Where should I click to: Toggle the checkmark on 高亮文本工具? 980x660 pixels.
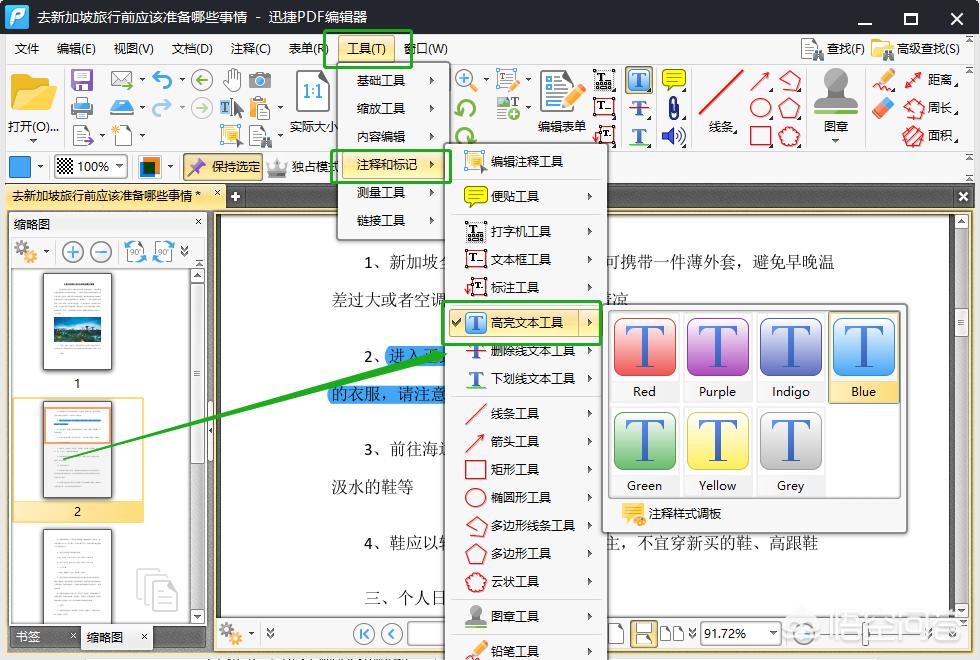(x=457, y=323)
